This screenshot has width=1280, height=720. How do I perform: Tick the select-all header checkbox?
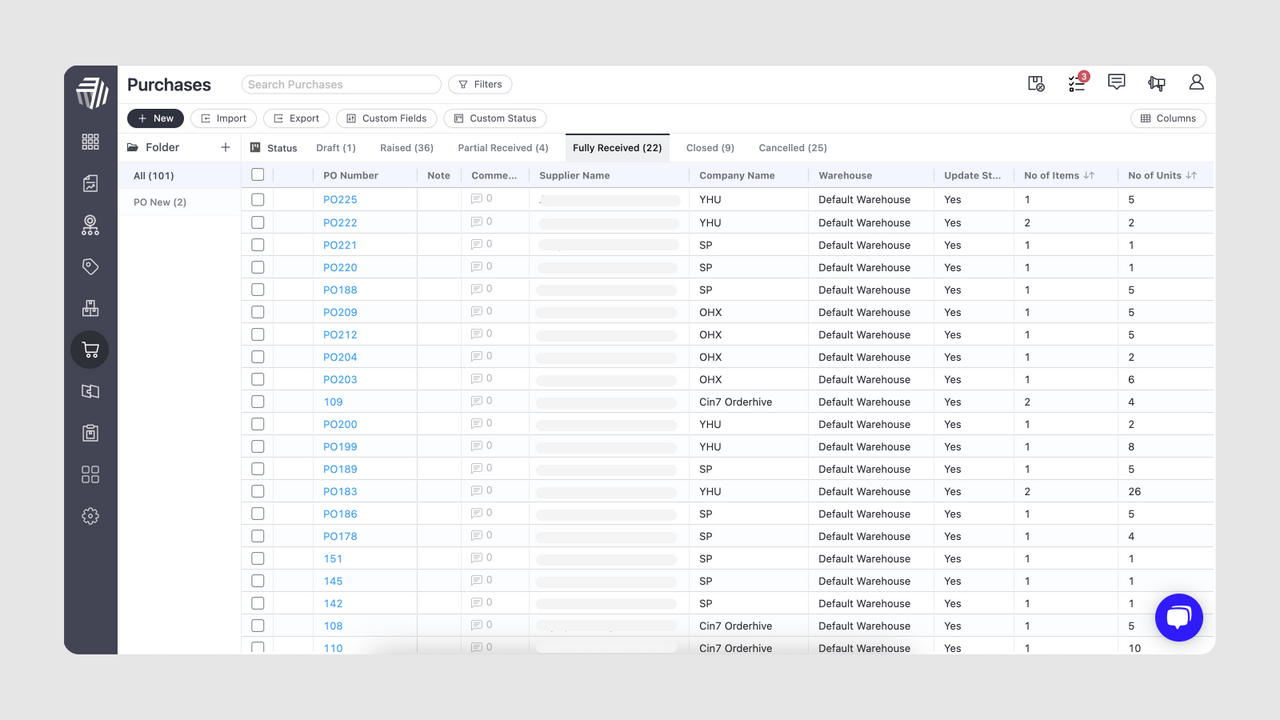click(257, 175)
